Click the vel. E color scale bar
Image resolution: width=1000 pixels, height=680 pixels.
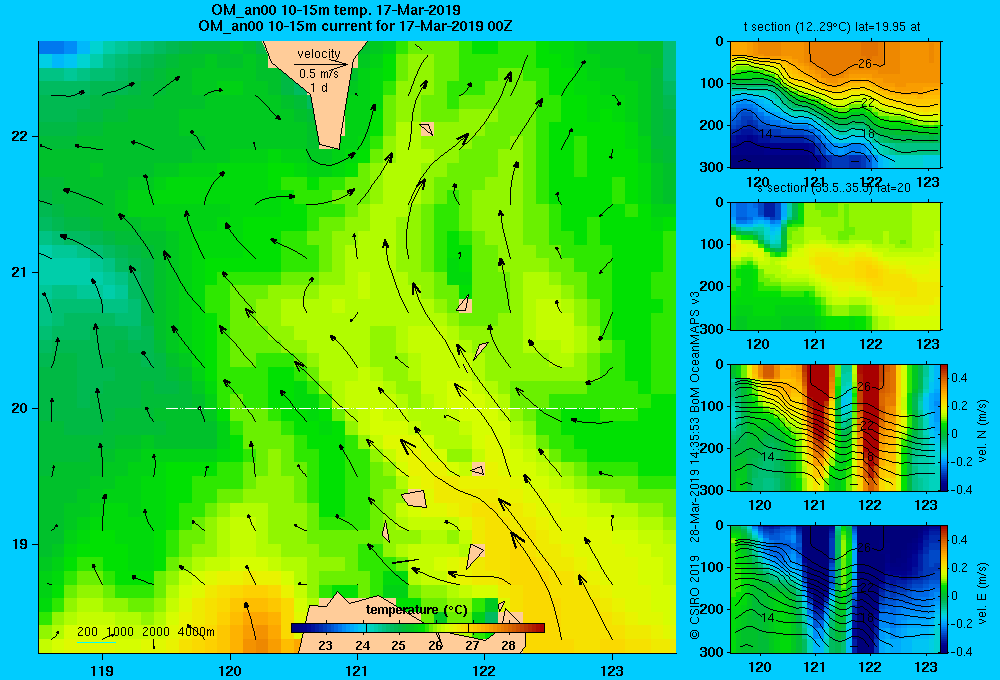[945, 589]
